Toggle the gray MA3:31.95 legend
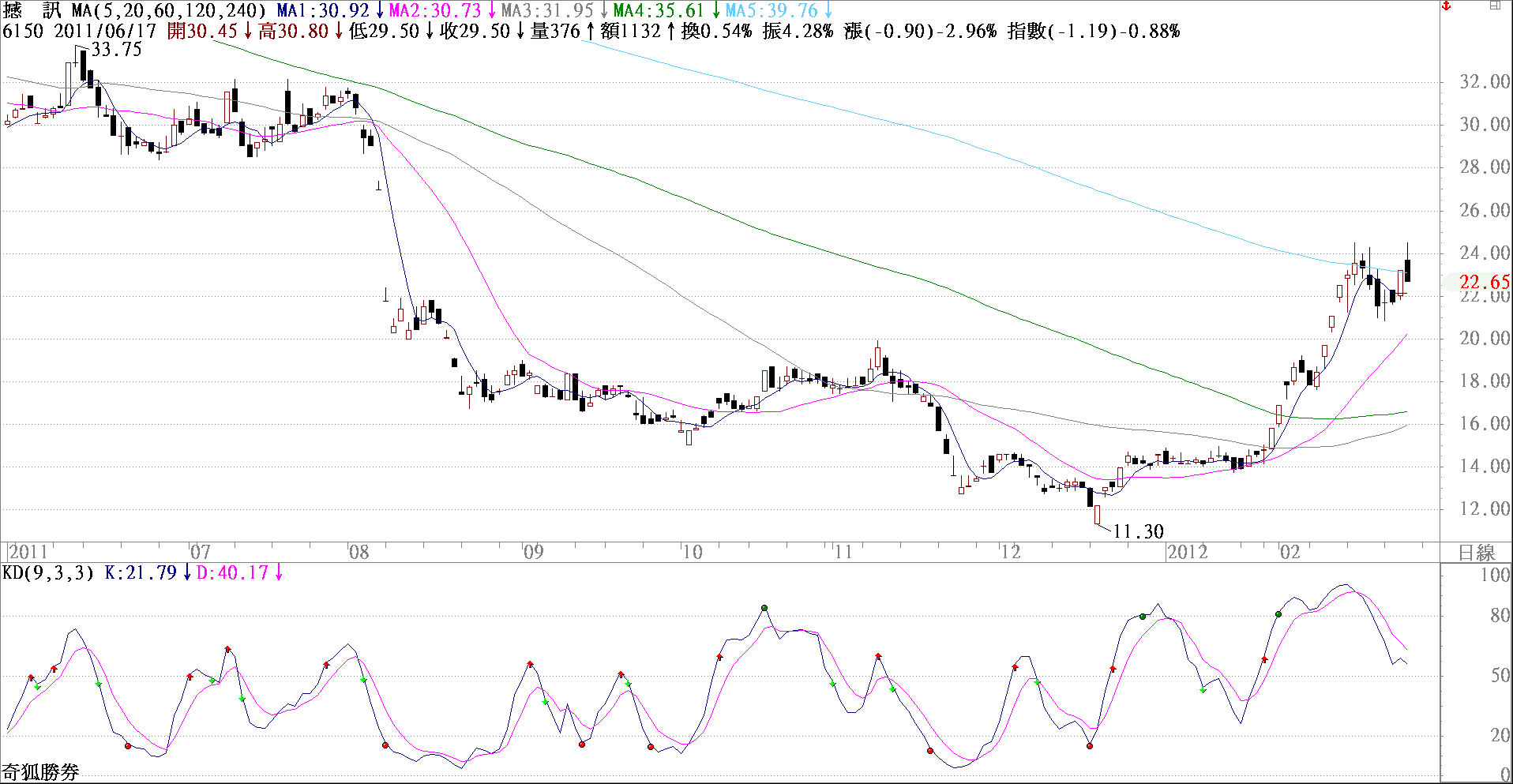Image resolution: width=1513 pixels, height=784 pixels. coord(547,10)
